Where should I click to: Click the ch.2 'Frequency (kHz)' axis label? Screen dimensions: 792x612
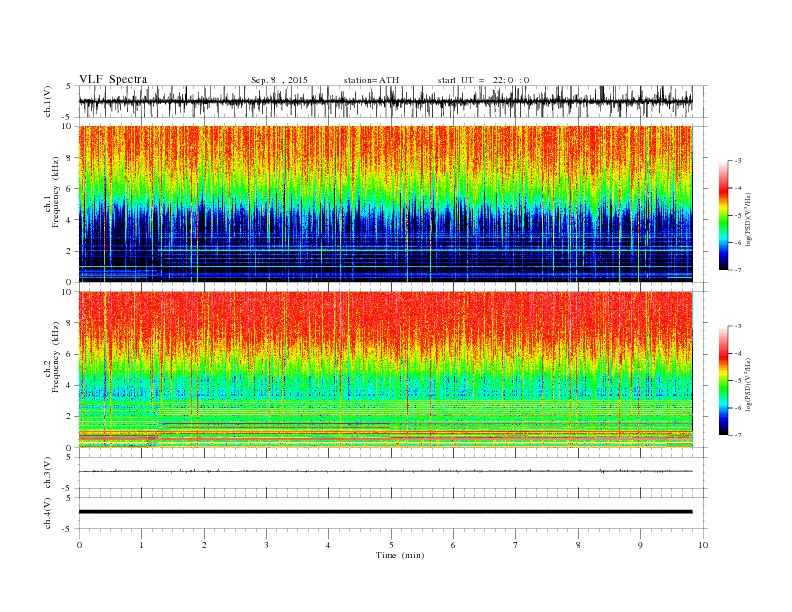click(x=56, y=357)
